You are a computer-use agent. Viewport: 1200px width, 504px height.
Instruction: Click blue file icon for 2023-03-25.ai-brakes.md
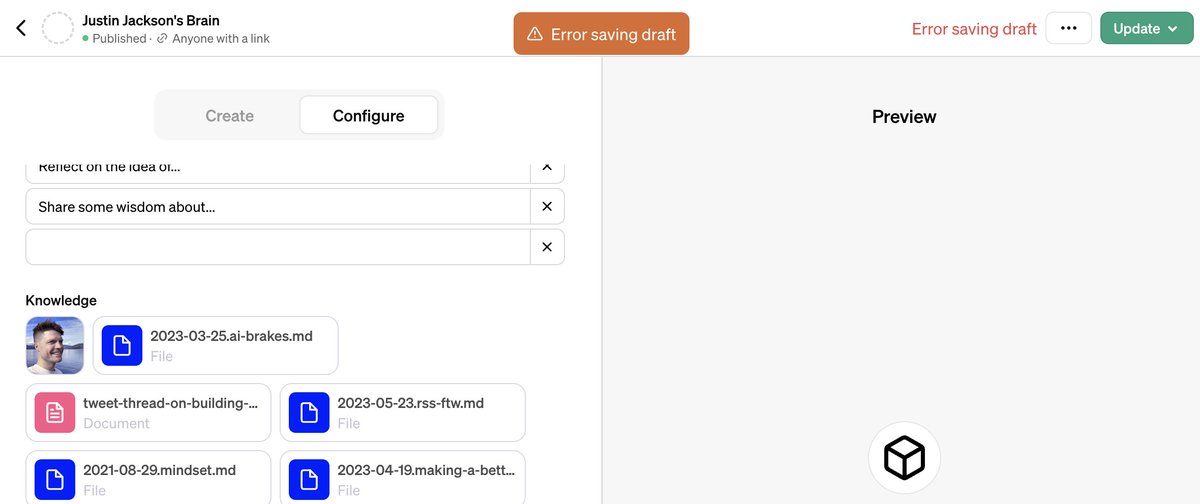(122, 345)
